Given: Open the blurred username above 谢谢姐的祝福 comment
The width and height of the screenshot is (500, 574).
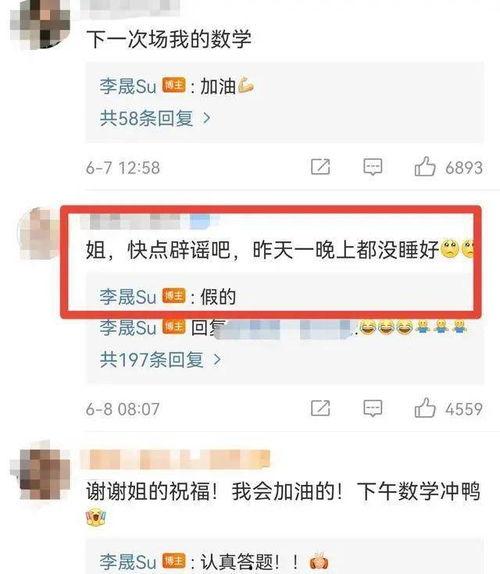Looking at the screenshot, I should 175,459.
